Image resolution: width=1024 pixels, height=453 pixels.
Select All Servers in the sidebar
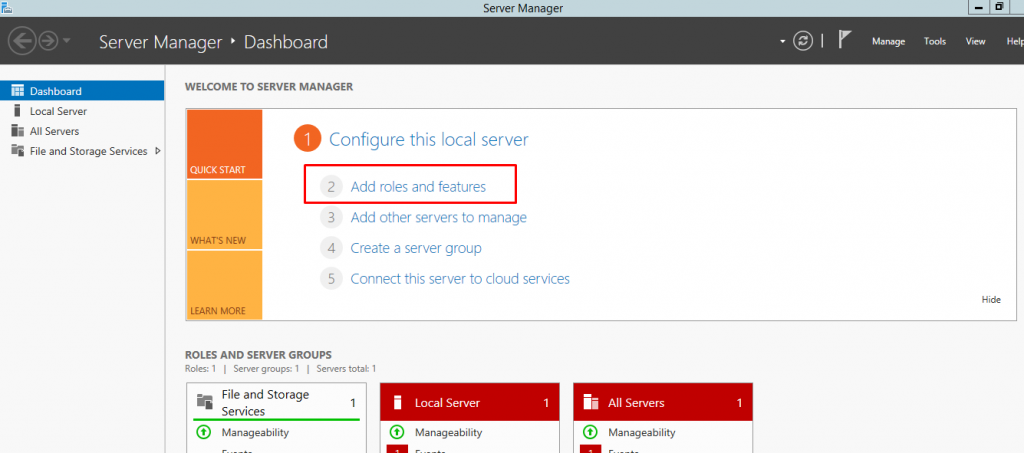tap(82, 131)
